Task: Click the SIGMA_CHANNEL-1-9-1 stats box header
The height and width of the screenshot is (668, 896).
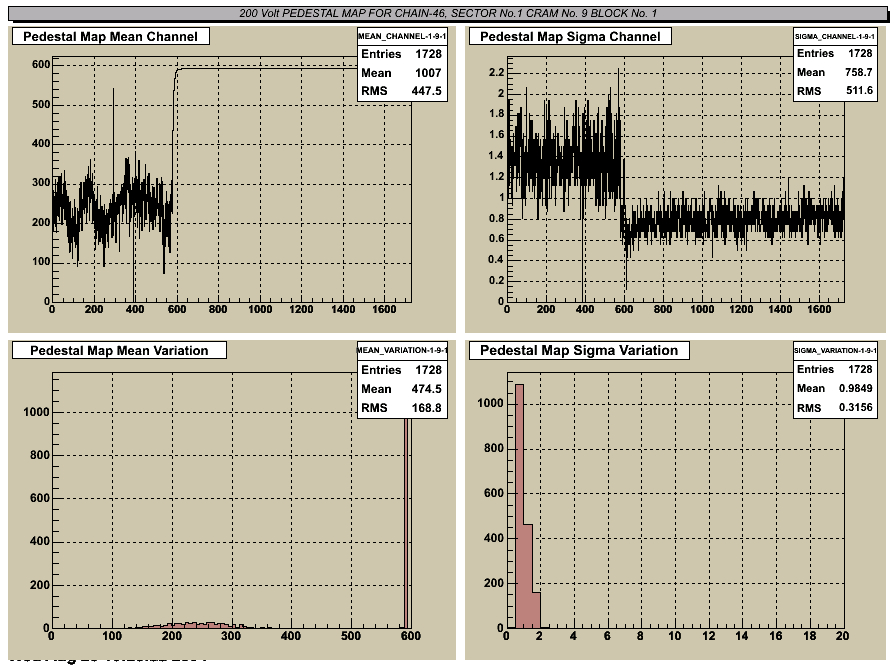Action: (x=835, y=36)
